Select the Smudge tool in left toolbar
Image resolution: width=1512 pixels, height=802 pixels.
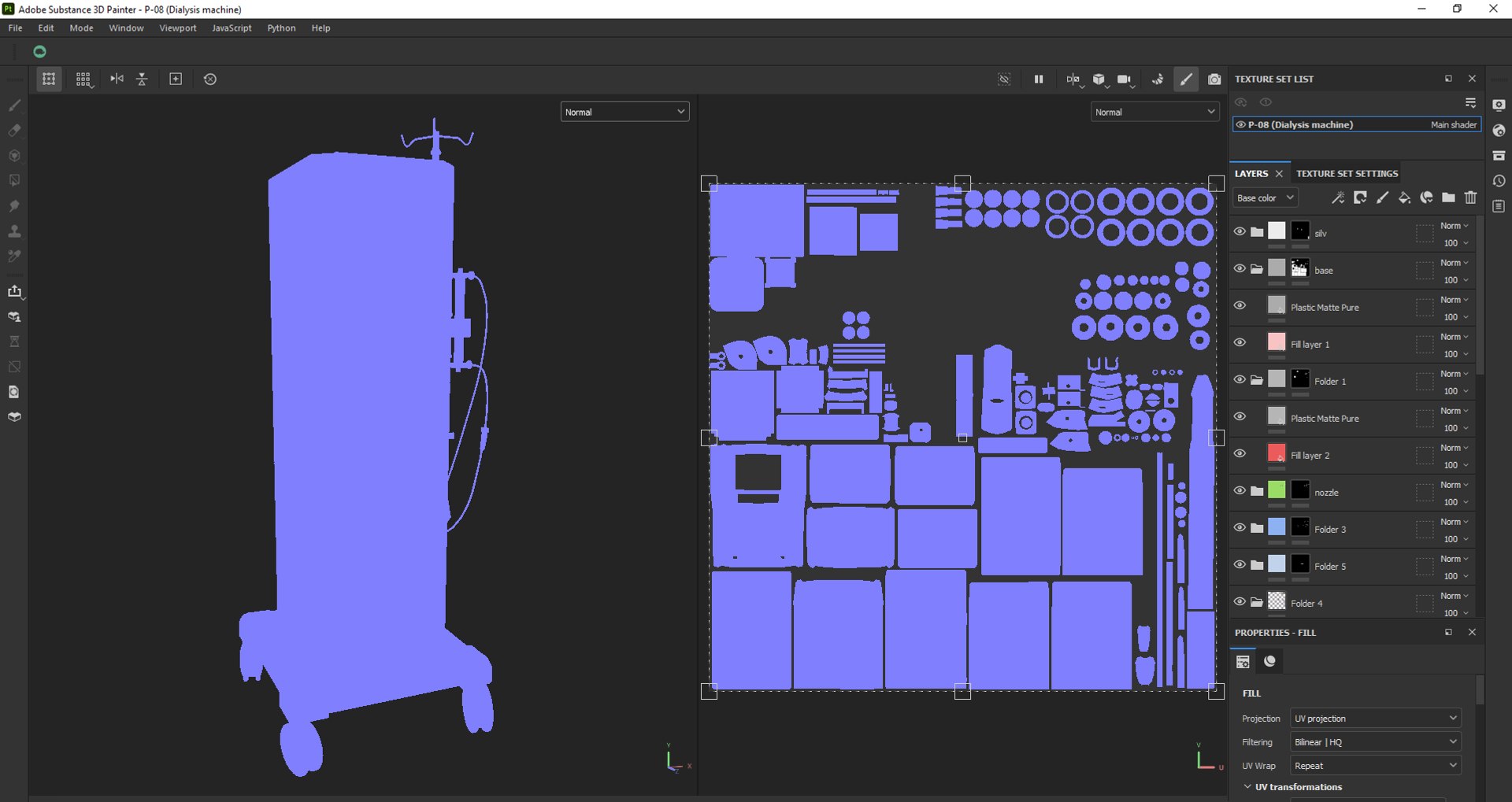[14, 205]
